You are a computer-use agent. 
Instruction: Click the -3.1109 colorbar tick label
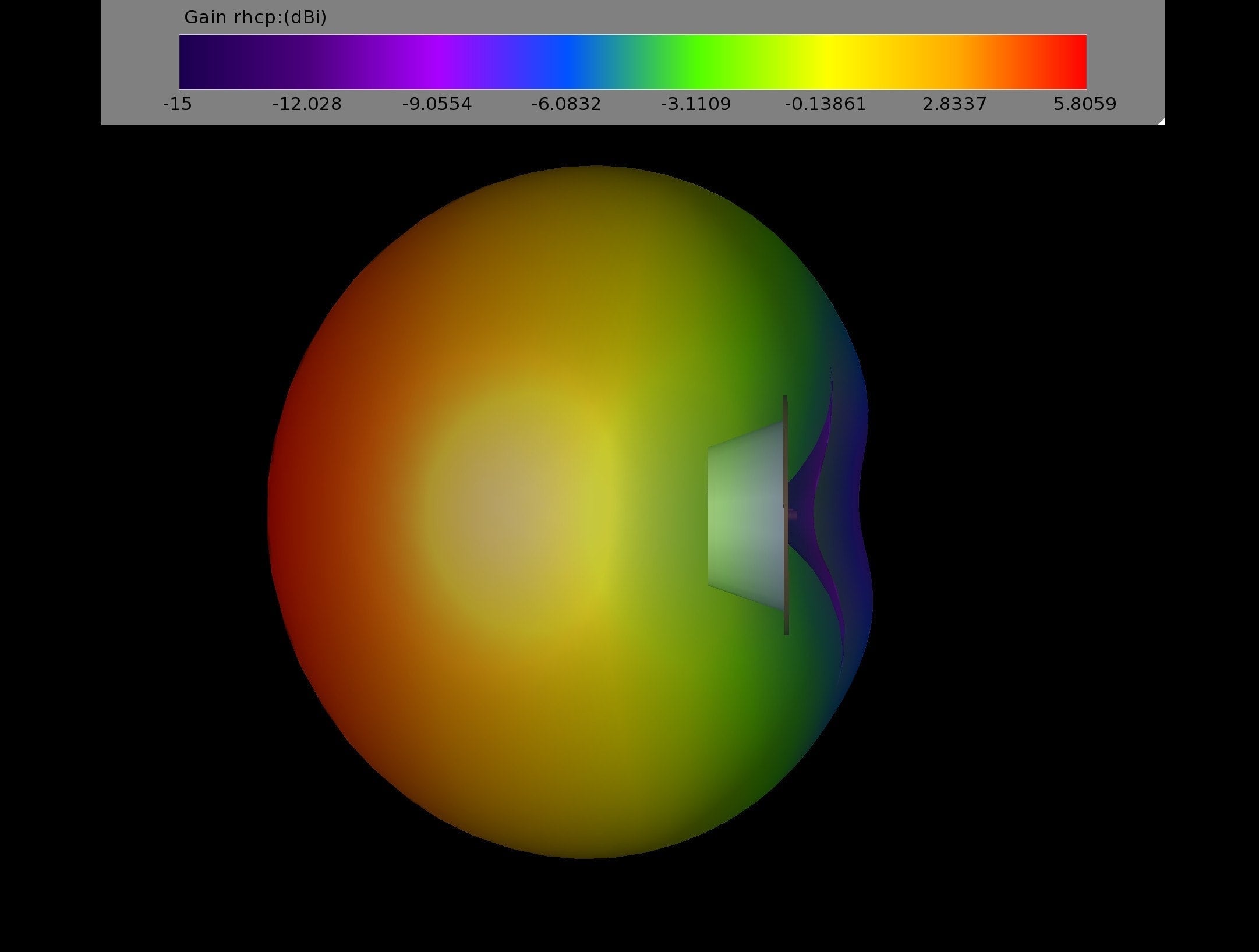coord(696,104)
